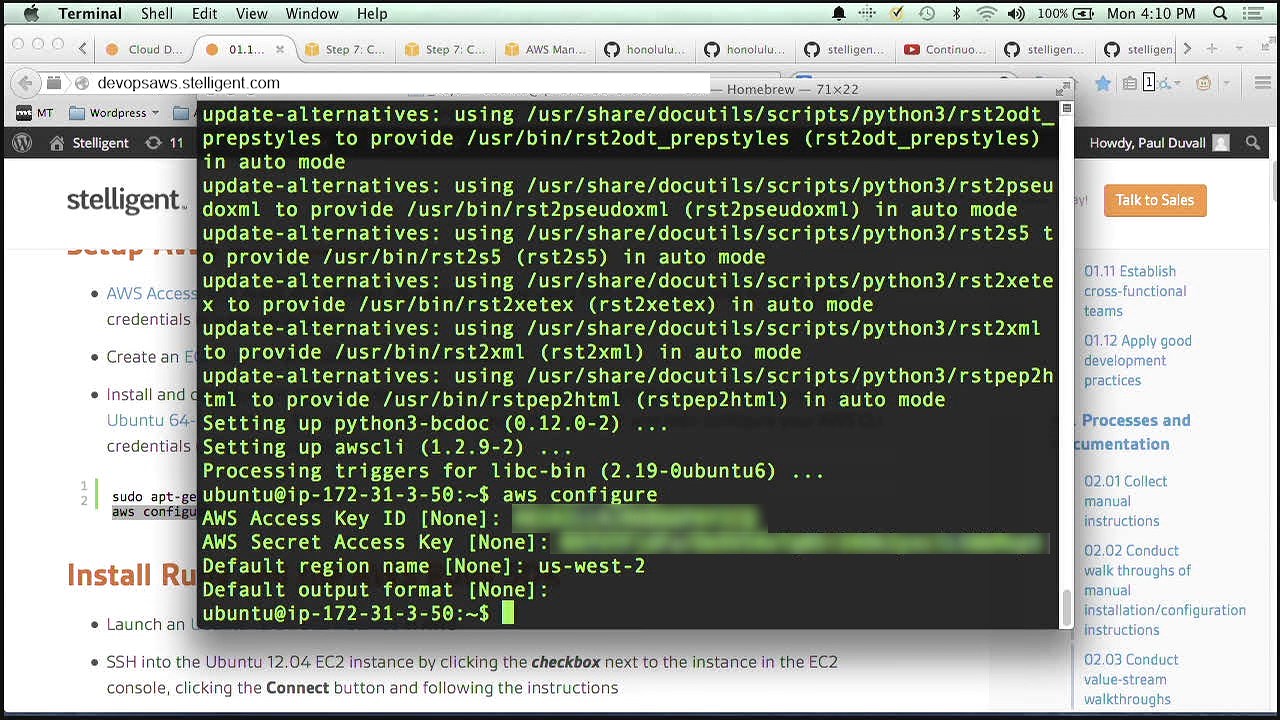Open the Howdy, Paul Duvall account menu
Viewport: 1280px width, 720px height.
click(x=1159, y=143)
